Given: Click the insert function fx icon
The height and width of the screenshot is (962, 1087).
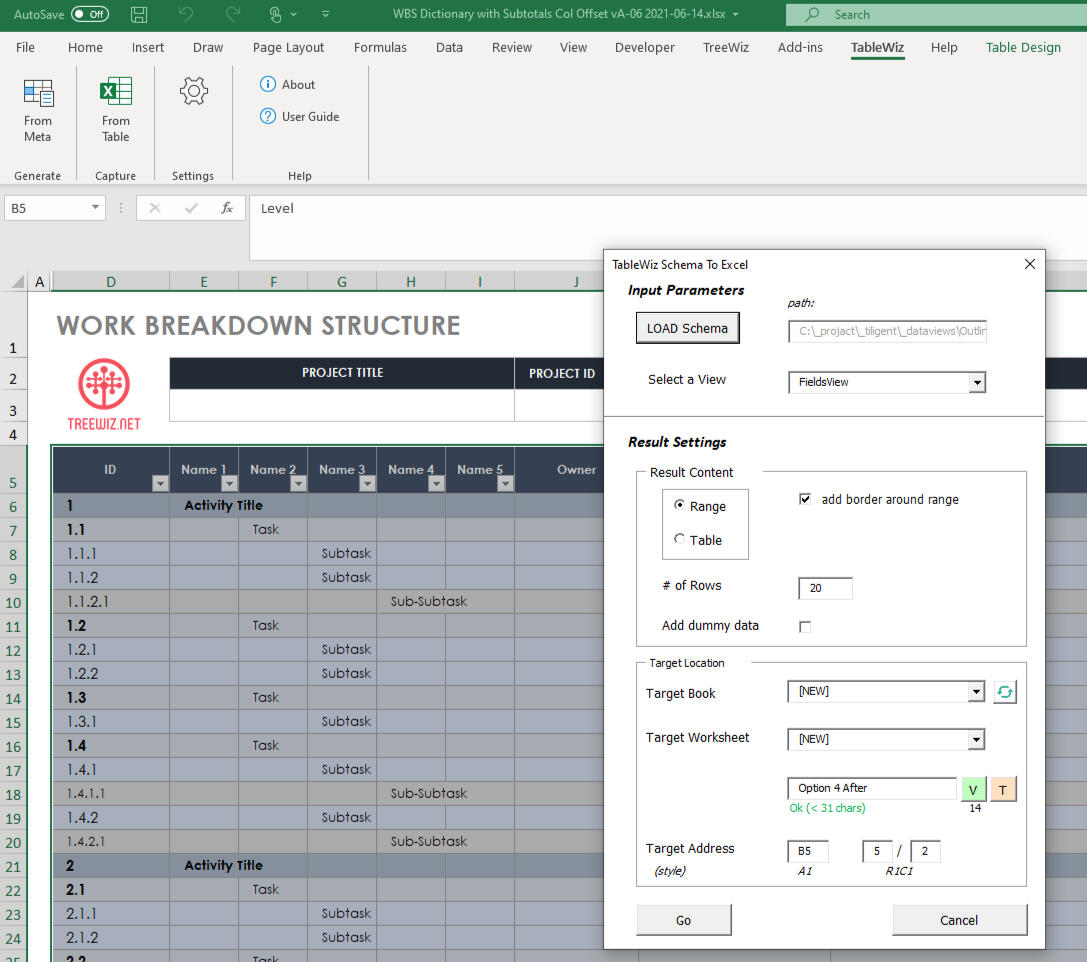Looking at the screenshot, I should point(227,208).
